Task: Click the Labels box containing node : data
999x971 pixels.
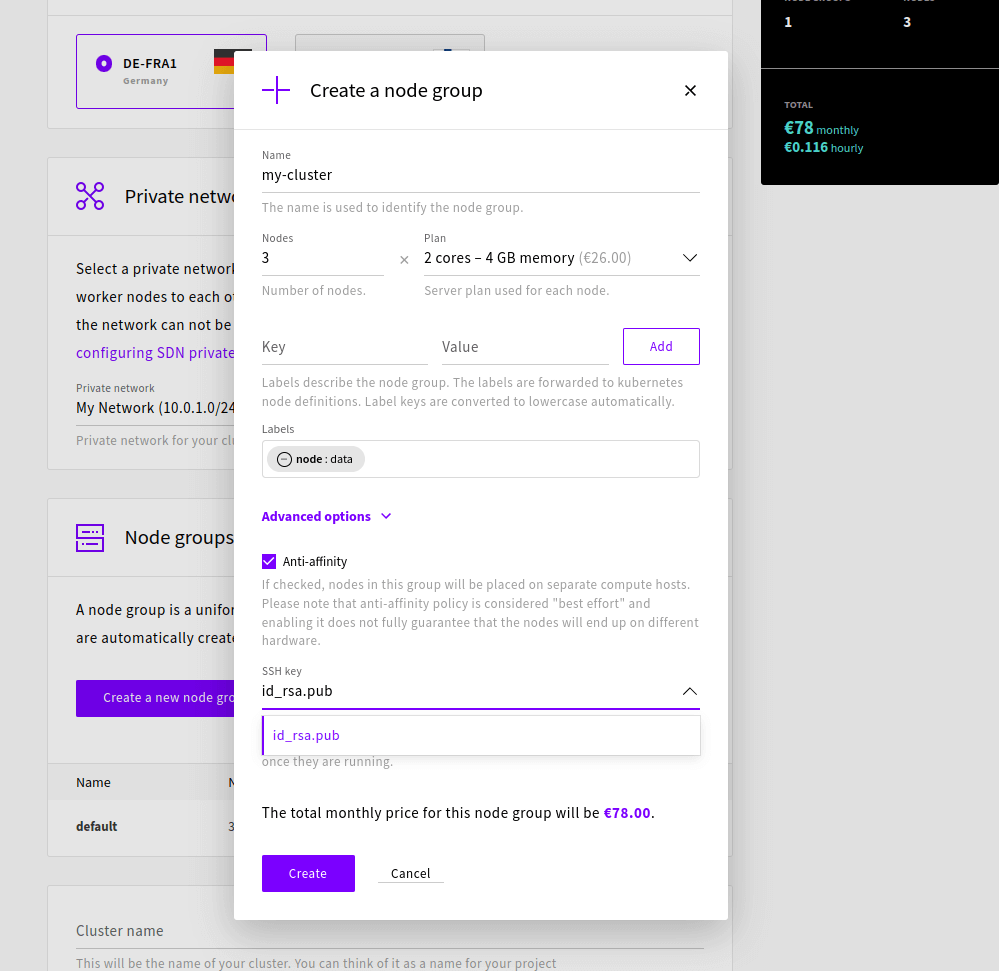Action: pyautogui.click(x=480, y=459)
